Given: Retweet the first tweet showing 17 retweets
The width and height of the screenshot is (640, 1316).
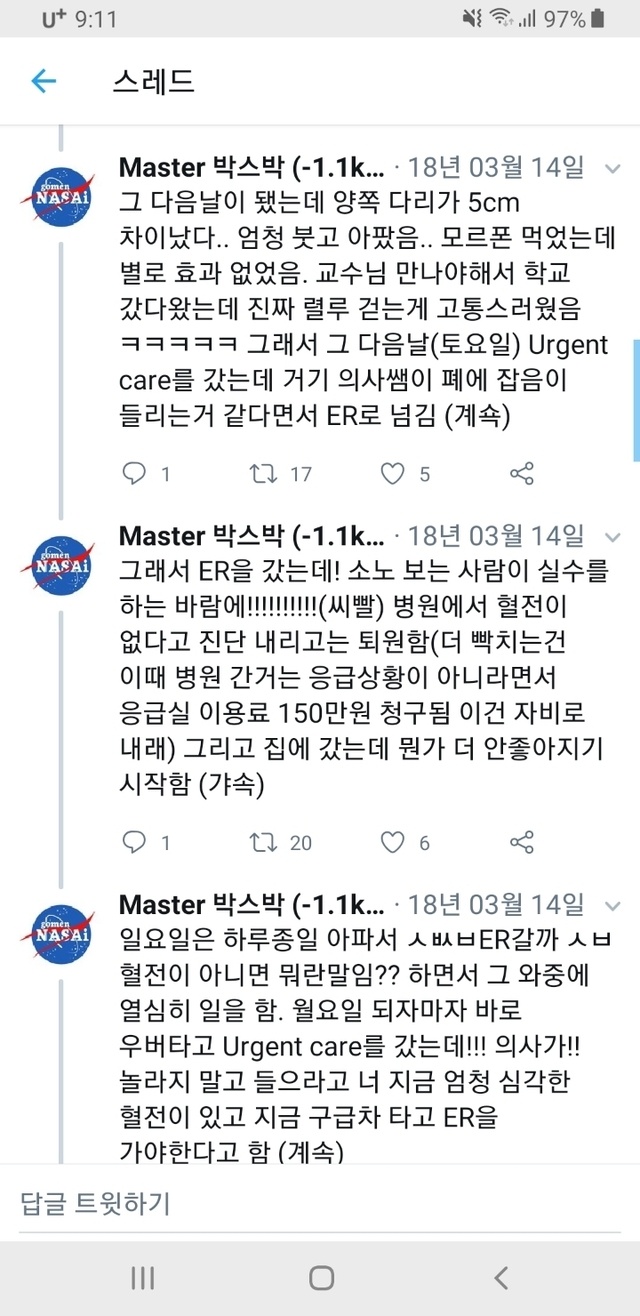Looking at the screenshot, I should point(264,473).
